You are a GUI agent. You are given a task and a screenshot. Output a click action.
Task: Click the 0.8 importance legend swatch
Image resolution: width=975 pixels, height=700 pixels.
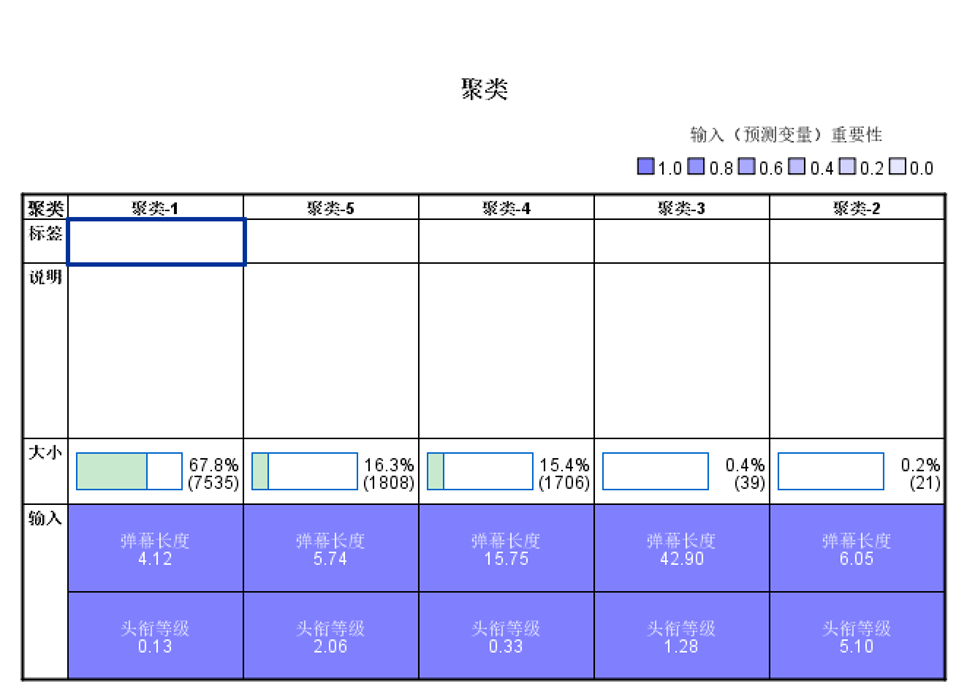click(x=696, y=167)
